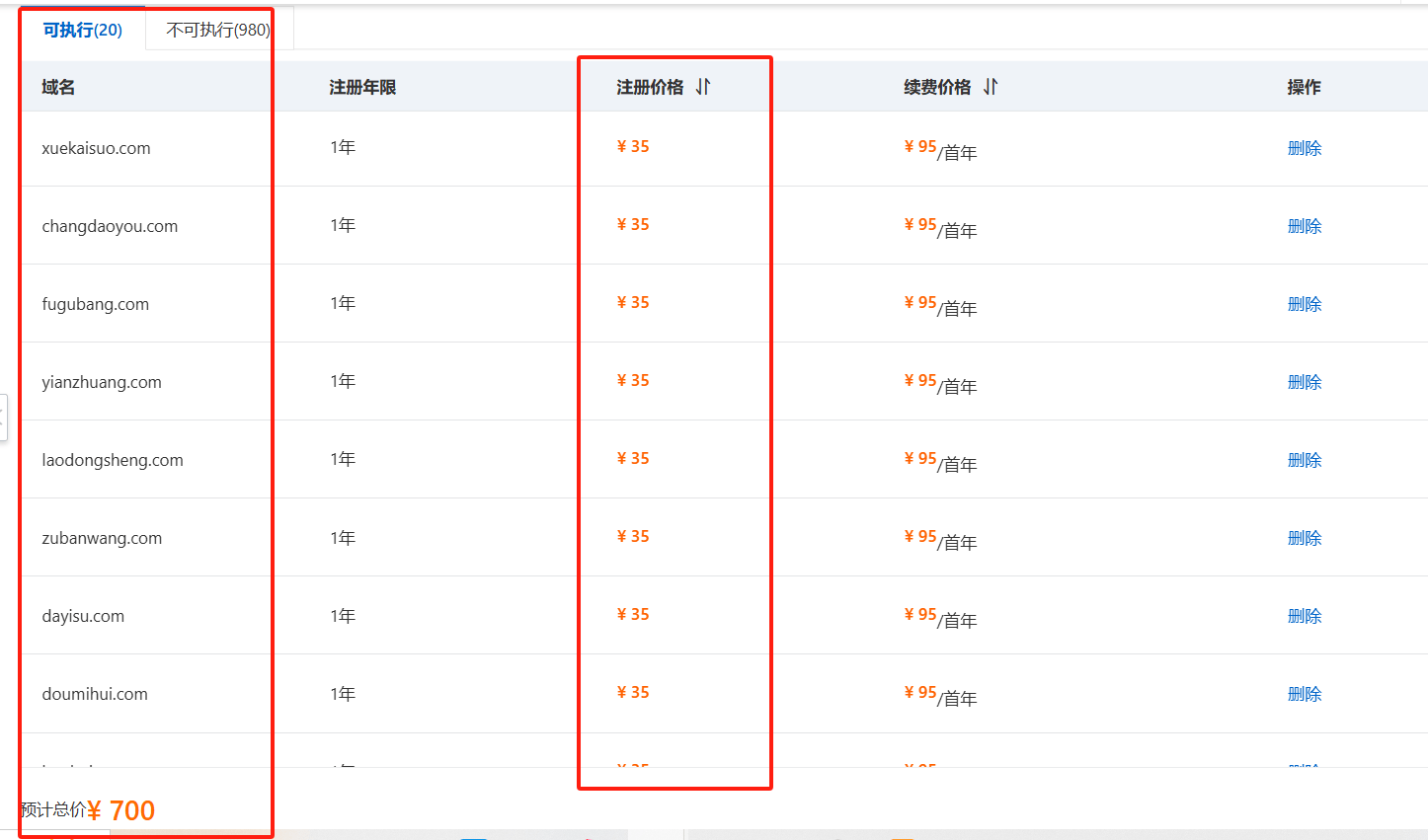The image size is (1428, 840).
Task: Delete the changdaoyou.com row
Action: click(x=1305, y=226)
